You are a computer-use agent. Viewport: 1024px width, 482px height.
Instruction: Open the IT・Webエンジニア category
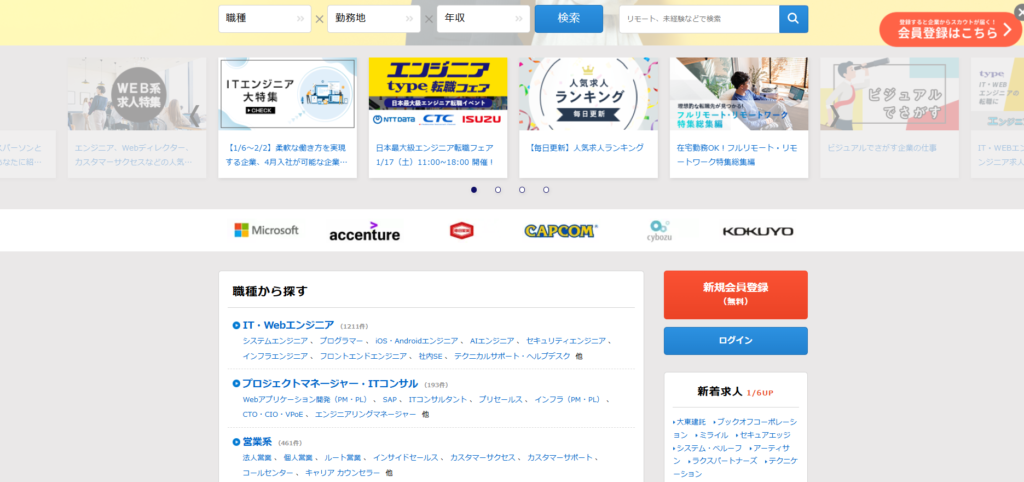coord(288,325)
